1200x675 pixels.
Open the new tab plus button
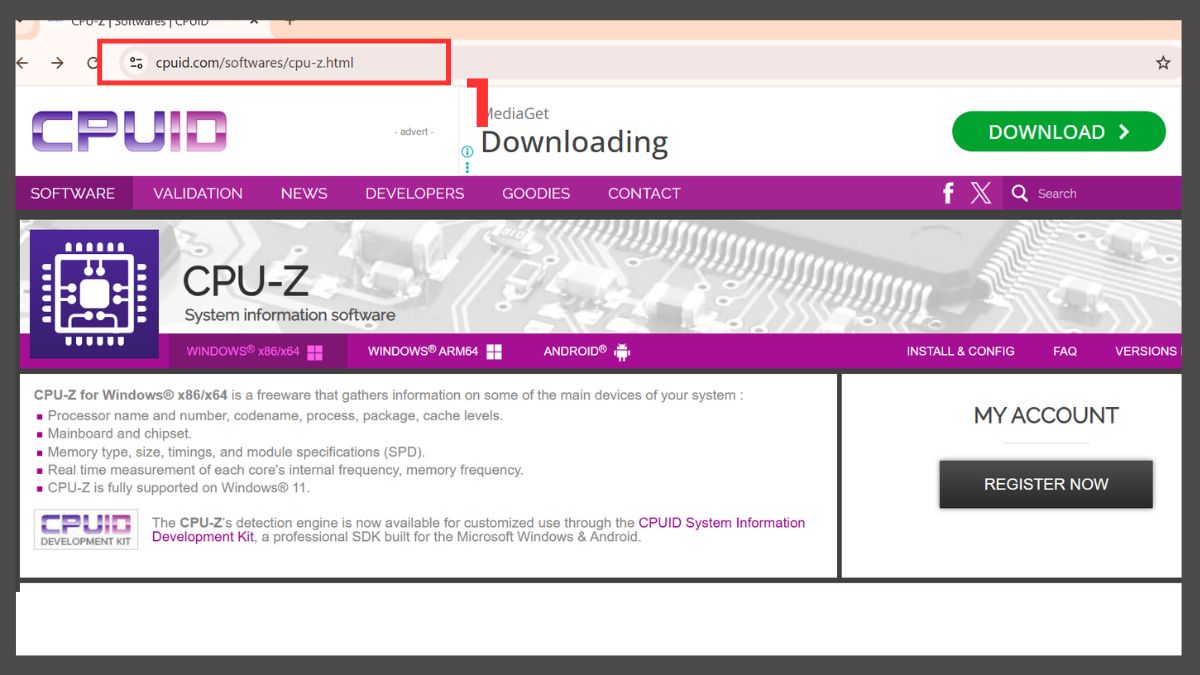290,21
